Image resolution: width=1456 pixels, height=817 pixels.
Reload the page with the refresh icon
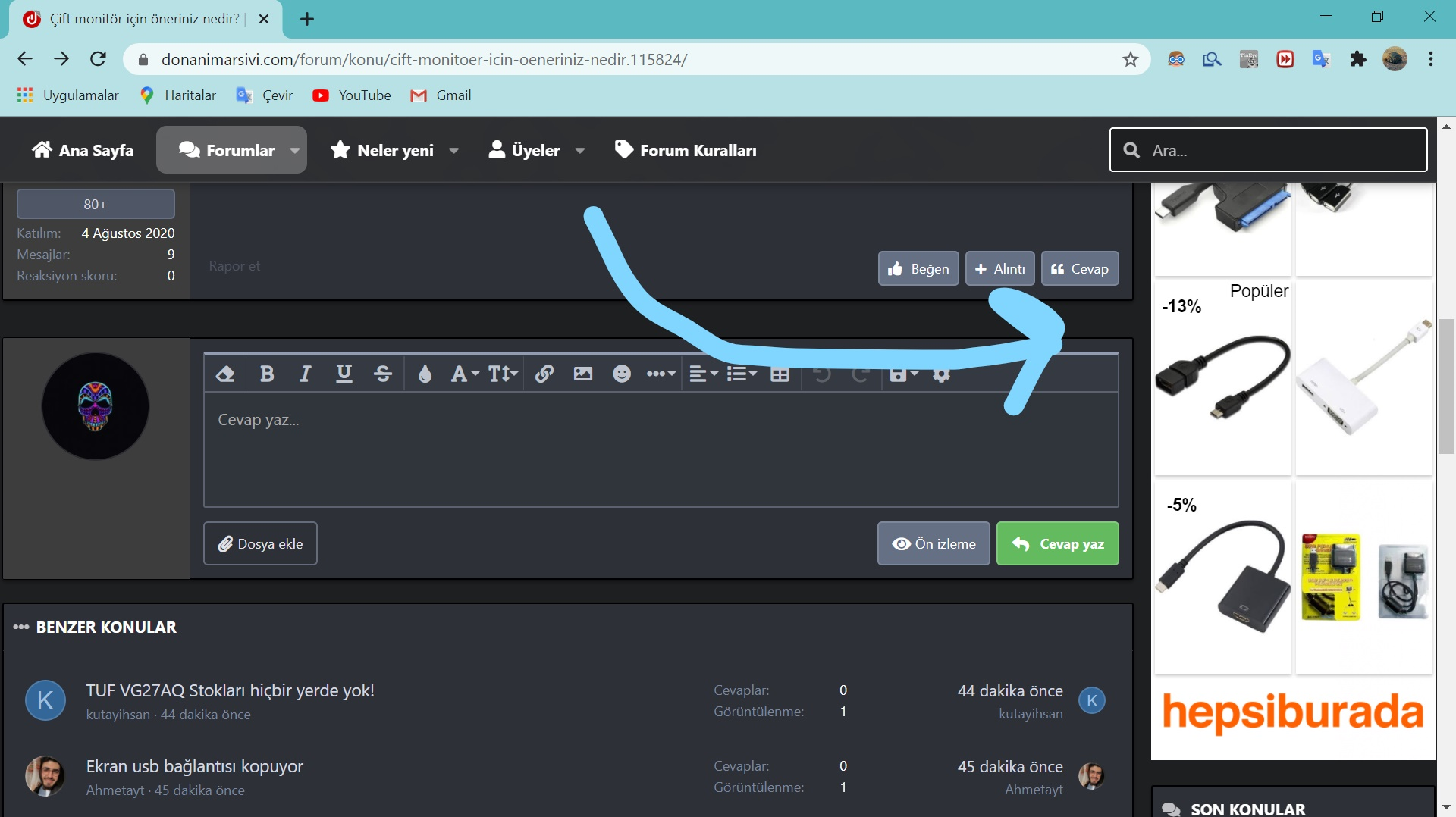tap(98, 59)
